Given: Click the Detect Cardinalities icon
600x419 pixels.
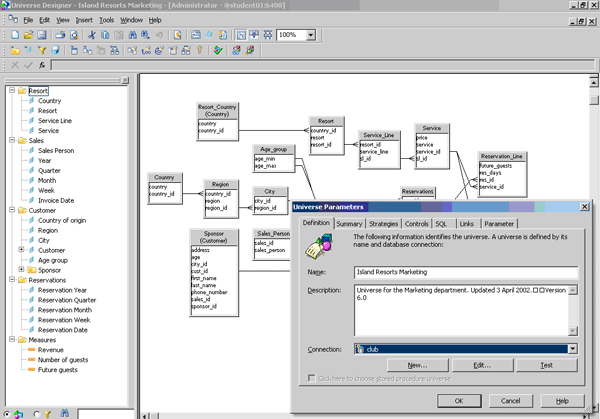Looking at the screenshot, I should point(146,50).
